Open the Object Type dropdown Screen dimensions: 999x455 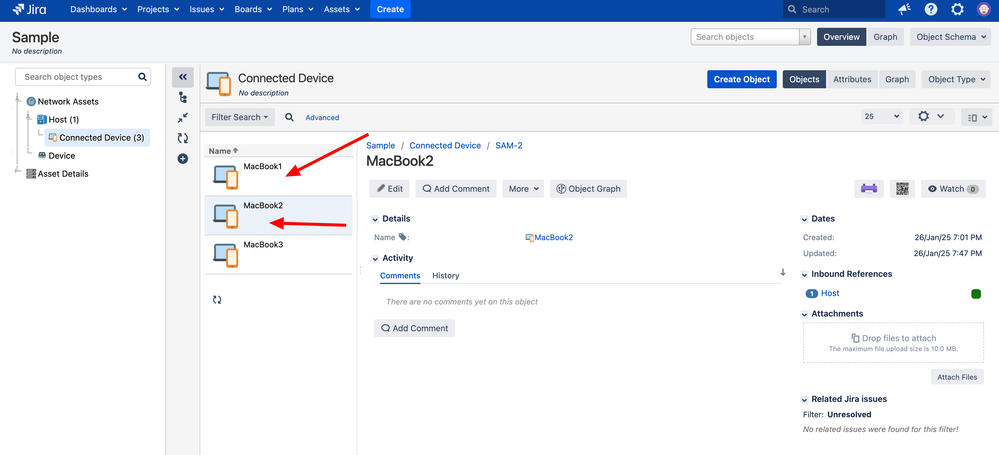(x=957, y=80)
